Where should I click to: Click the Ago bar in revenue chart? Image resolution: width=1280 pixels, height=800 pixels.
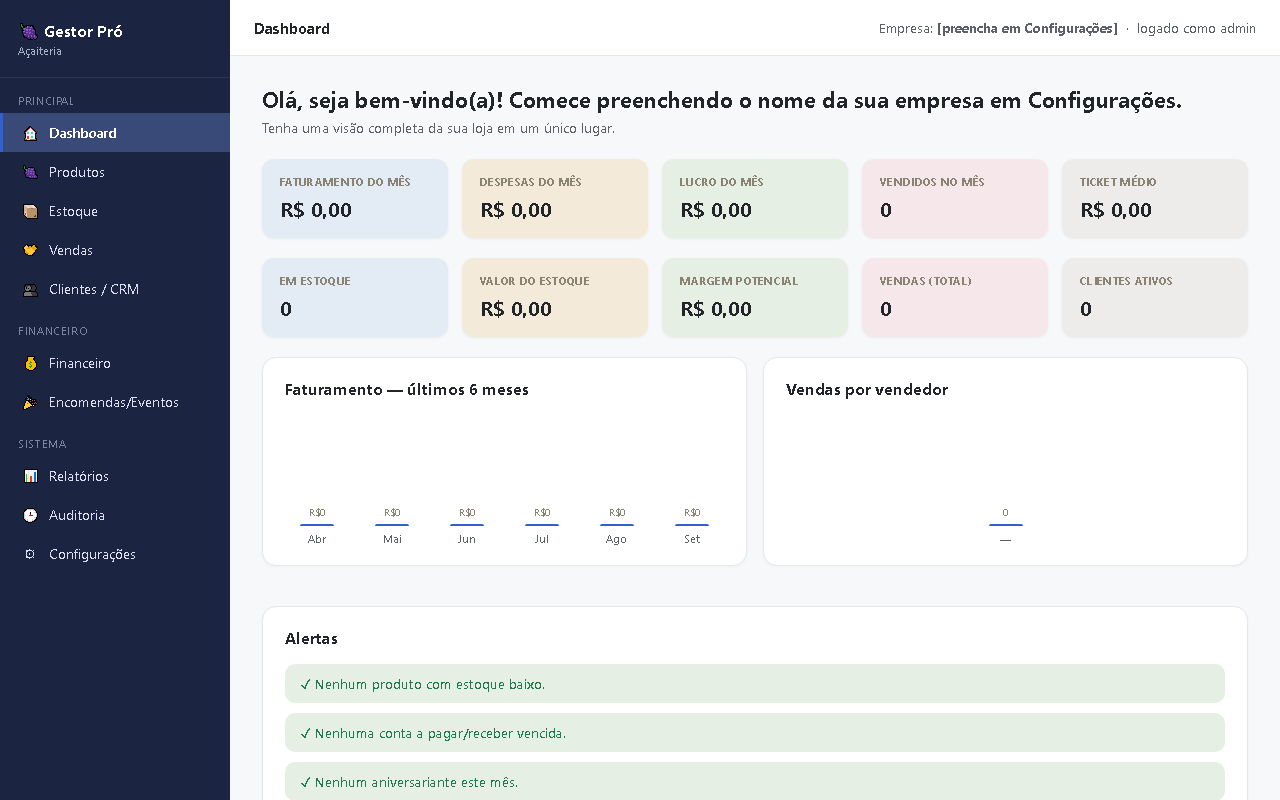coord(617,525)
